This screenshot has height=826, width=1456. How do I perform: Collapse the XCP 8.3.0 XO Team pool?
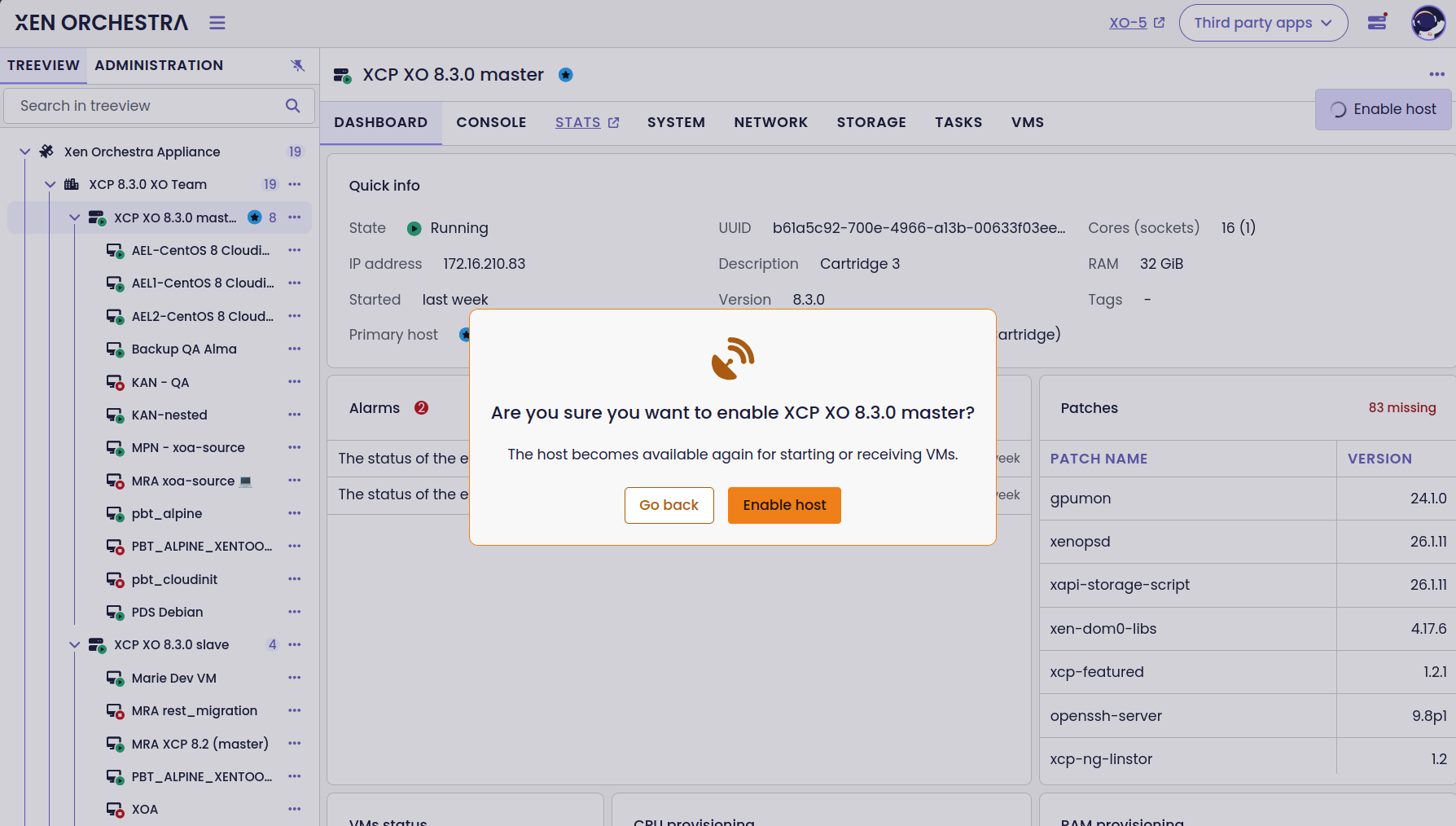50,185
